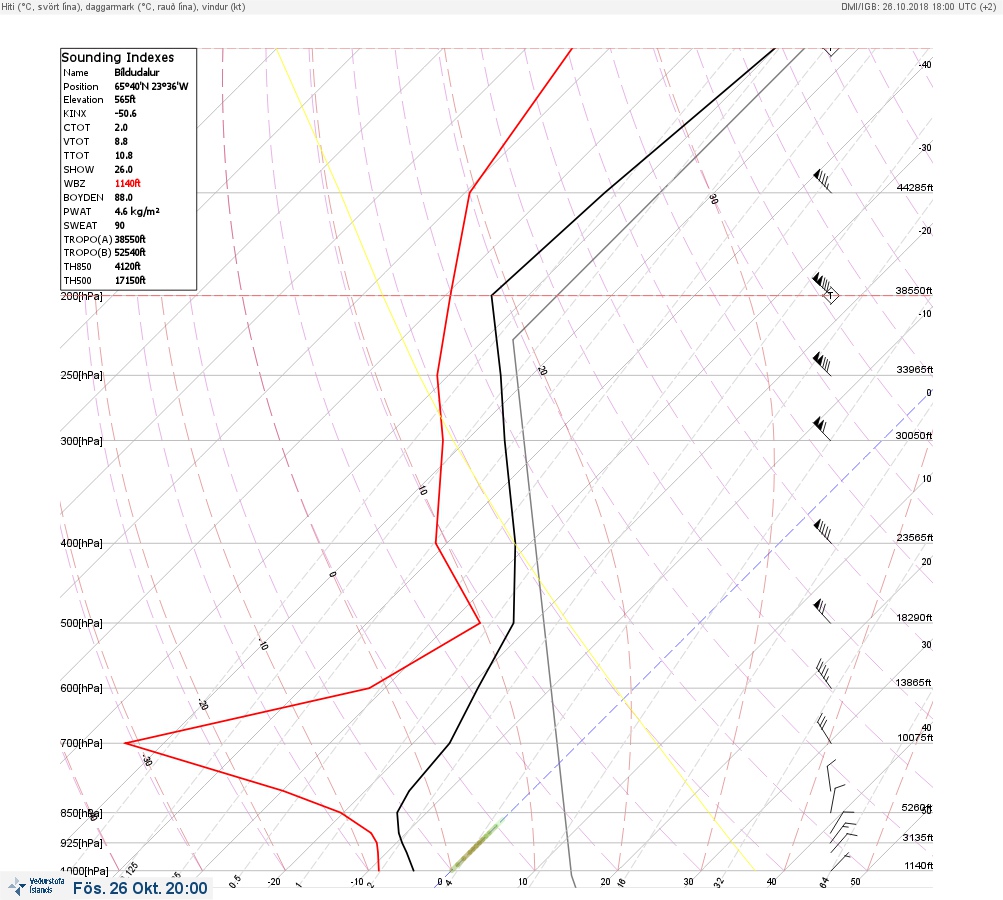Click the TTOT value '10.8'

click(123, 155)
